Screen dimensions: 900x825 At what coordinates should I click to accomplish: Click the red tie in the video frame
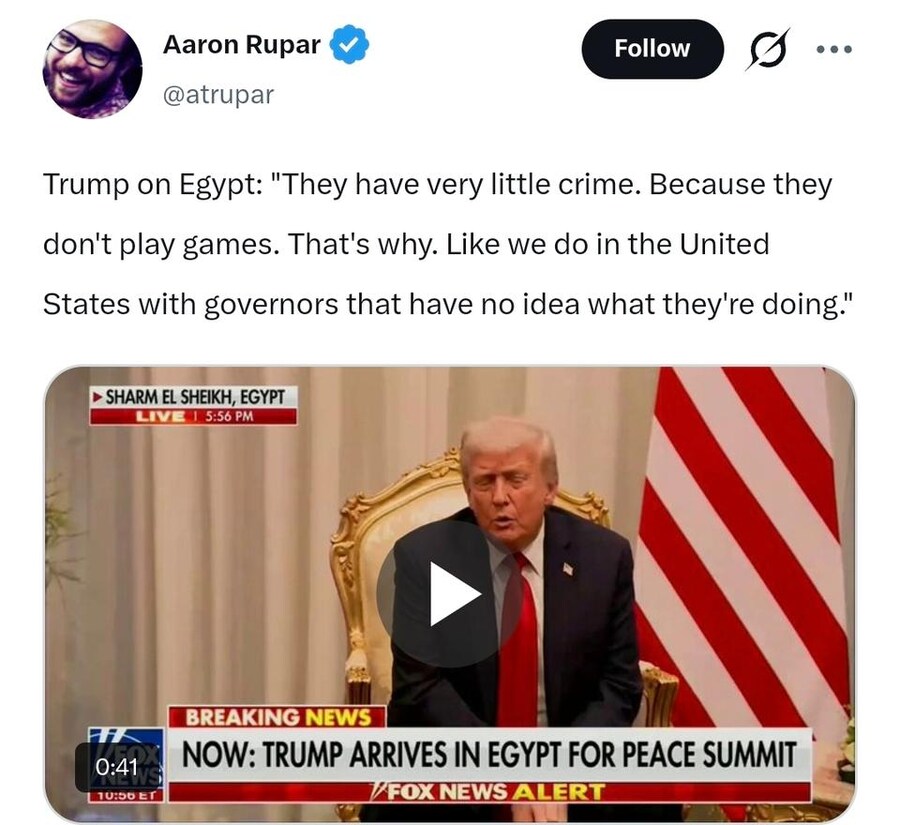click(518, 637)
